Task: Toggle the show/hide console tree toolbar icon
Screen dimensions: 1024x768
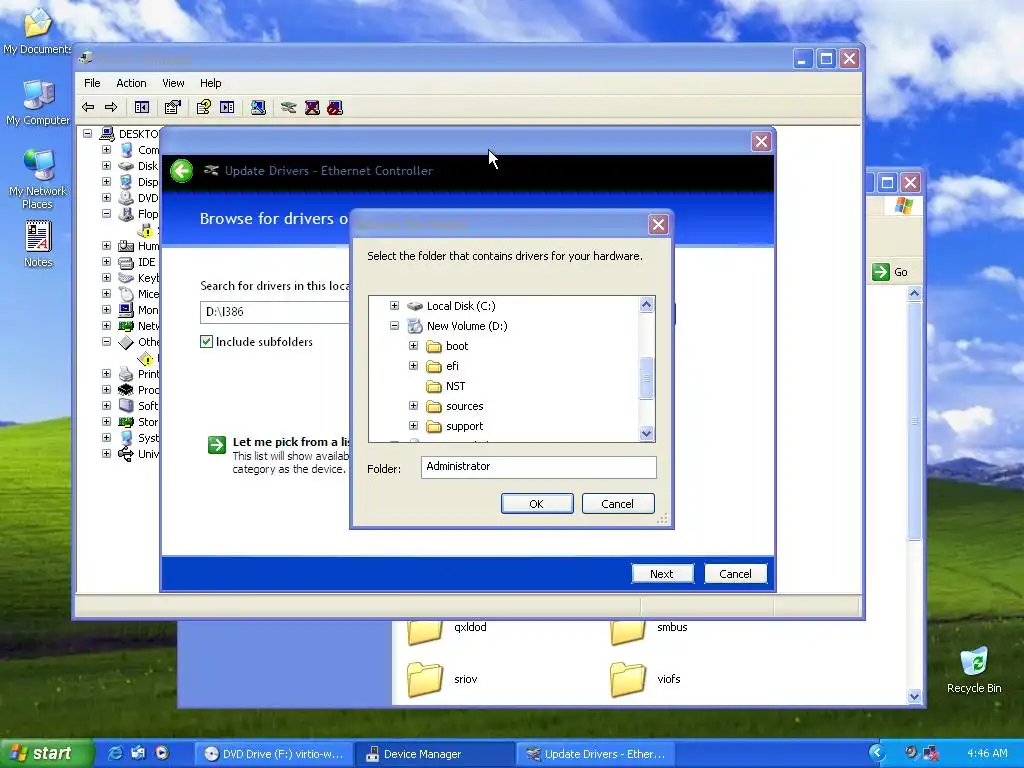Action: pyautogui.click(x=142, y=107)
